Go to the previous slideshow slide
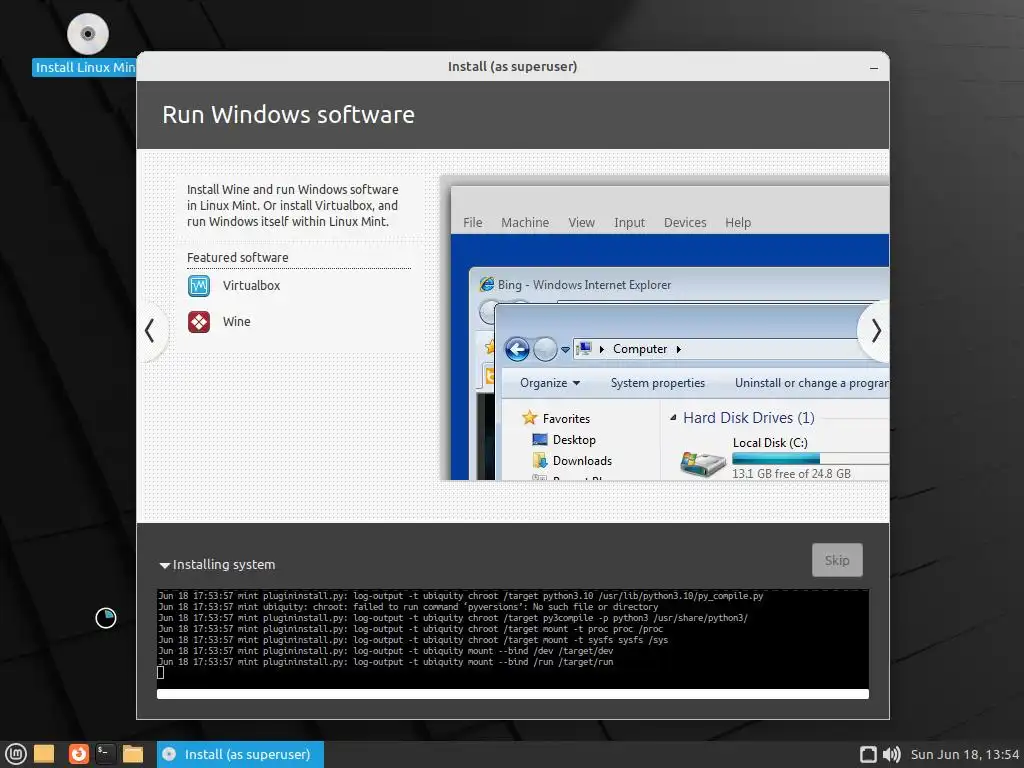Screen dimensions: 1024x768 click(x=150, y=330)
